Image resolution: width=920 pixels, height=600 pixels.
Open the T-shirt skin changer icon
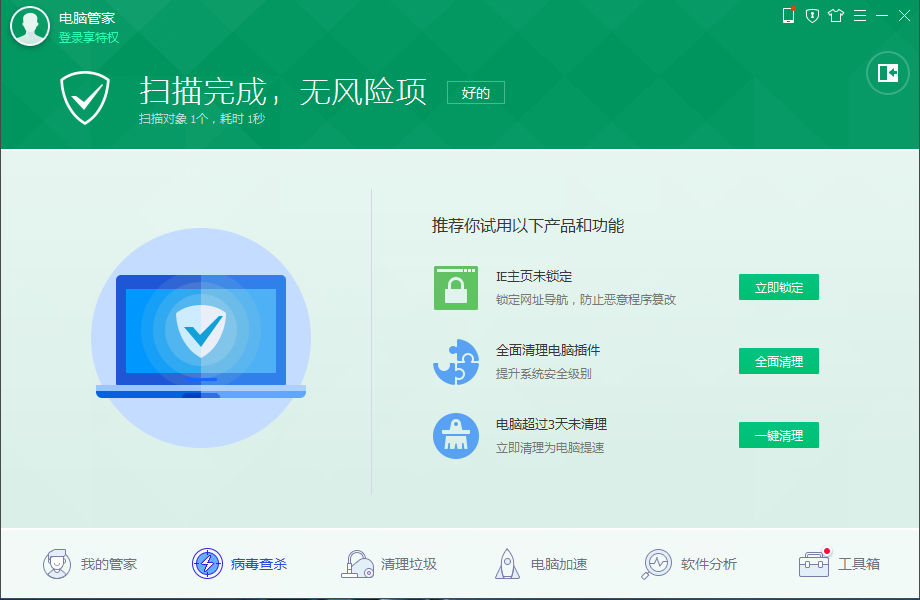[x=836, y=16]
